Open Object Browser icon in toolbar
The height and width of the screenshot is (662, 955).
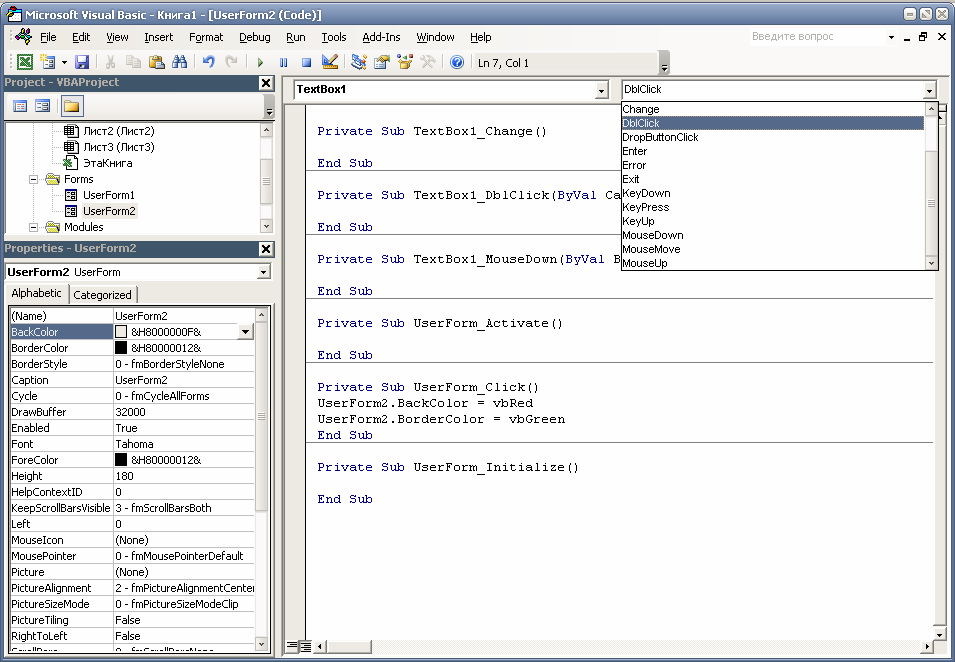(x=404, y=62)
